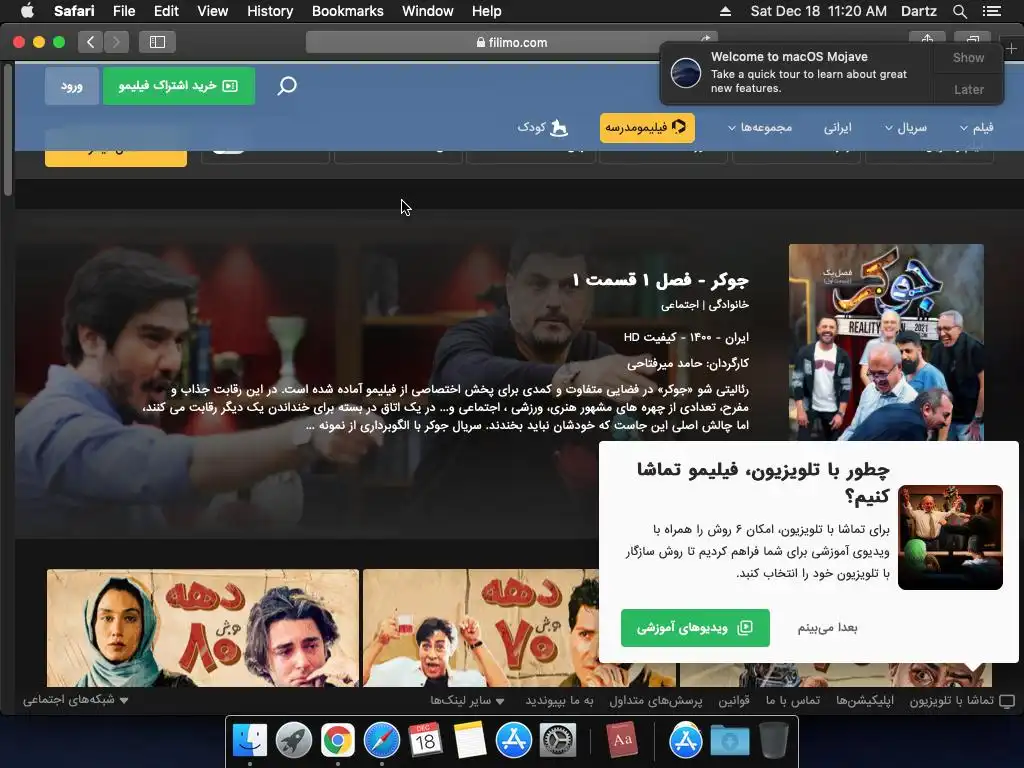Click the فیلیمومدرسه yellow button

click(x=647, y=127)
